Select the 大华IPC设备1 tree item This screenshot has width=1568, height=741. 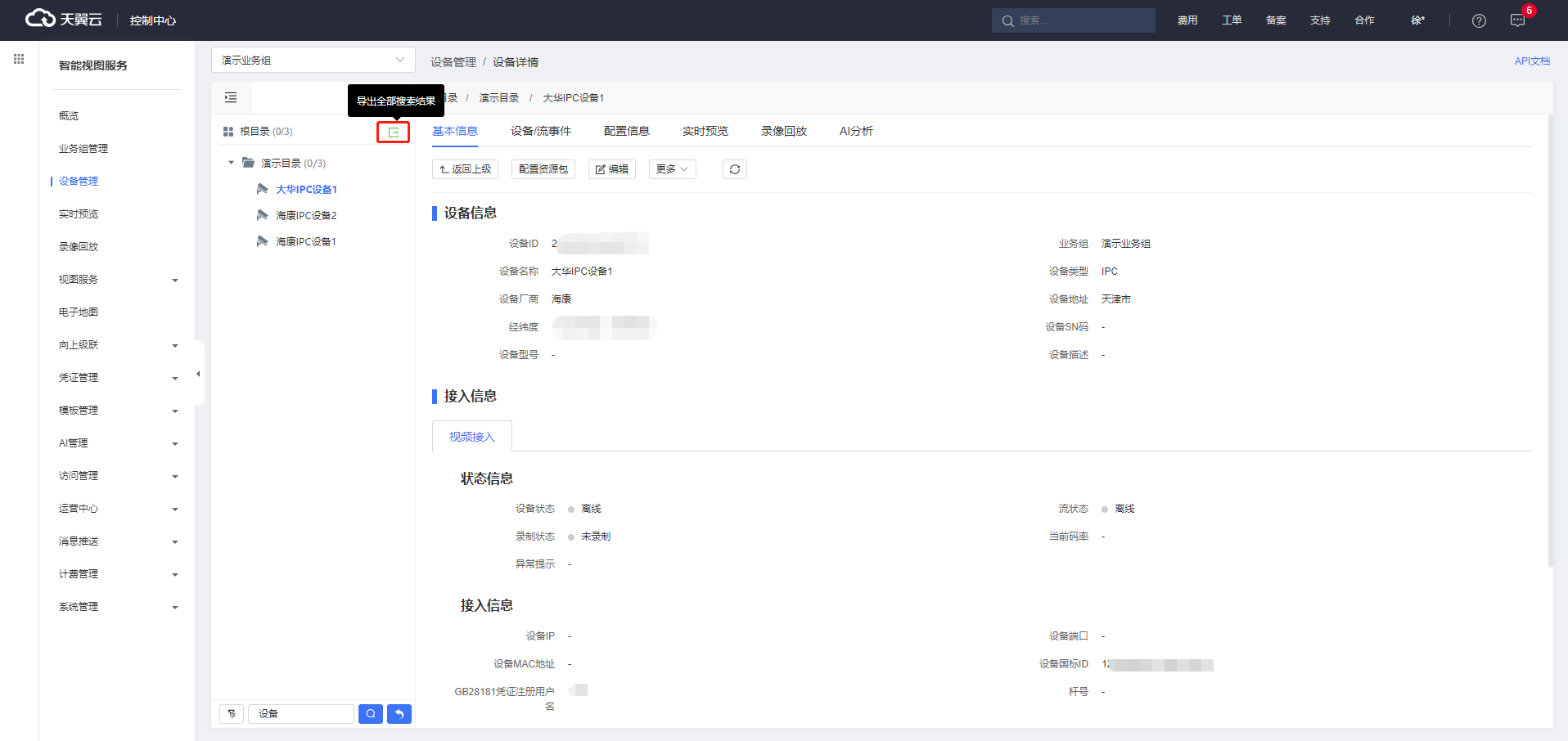tap(307, 189)
